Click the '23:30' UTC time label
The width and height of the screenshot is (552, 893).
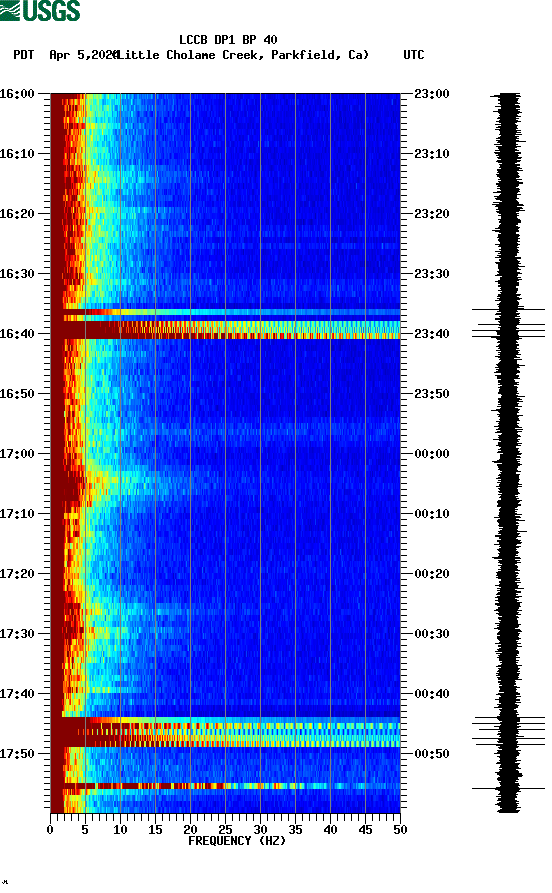432,273
